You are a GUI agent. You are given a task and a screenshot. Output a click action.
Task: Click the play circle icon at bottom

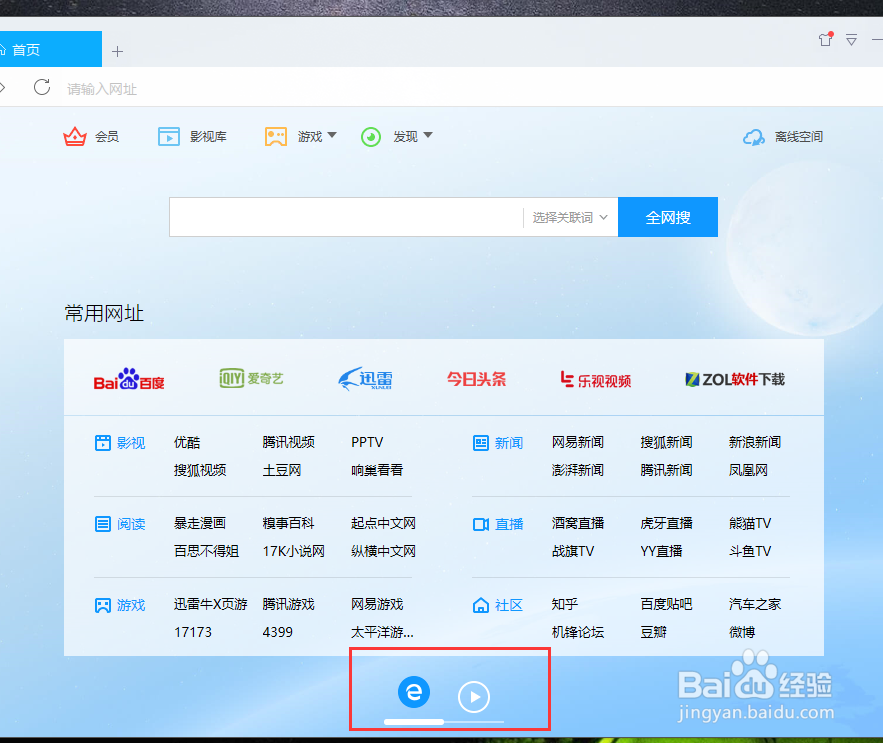point(474,697)
